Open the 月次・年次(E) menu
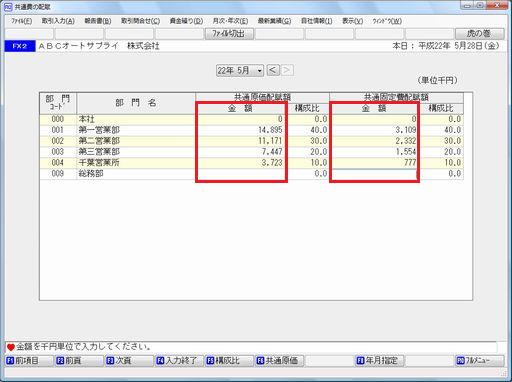 230,21
